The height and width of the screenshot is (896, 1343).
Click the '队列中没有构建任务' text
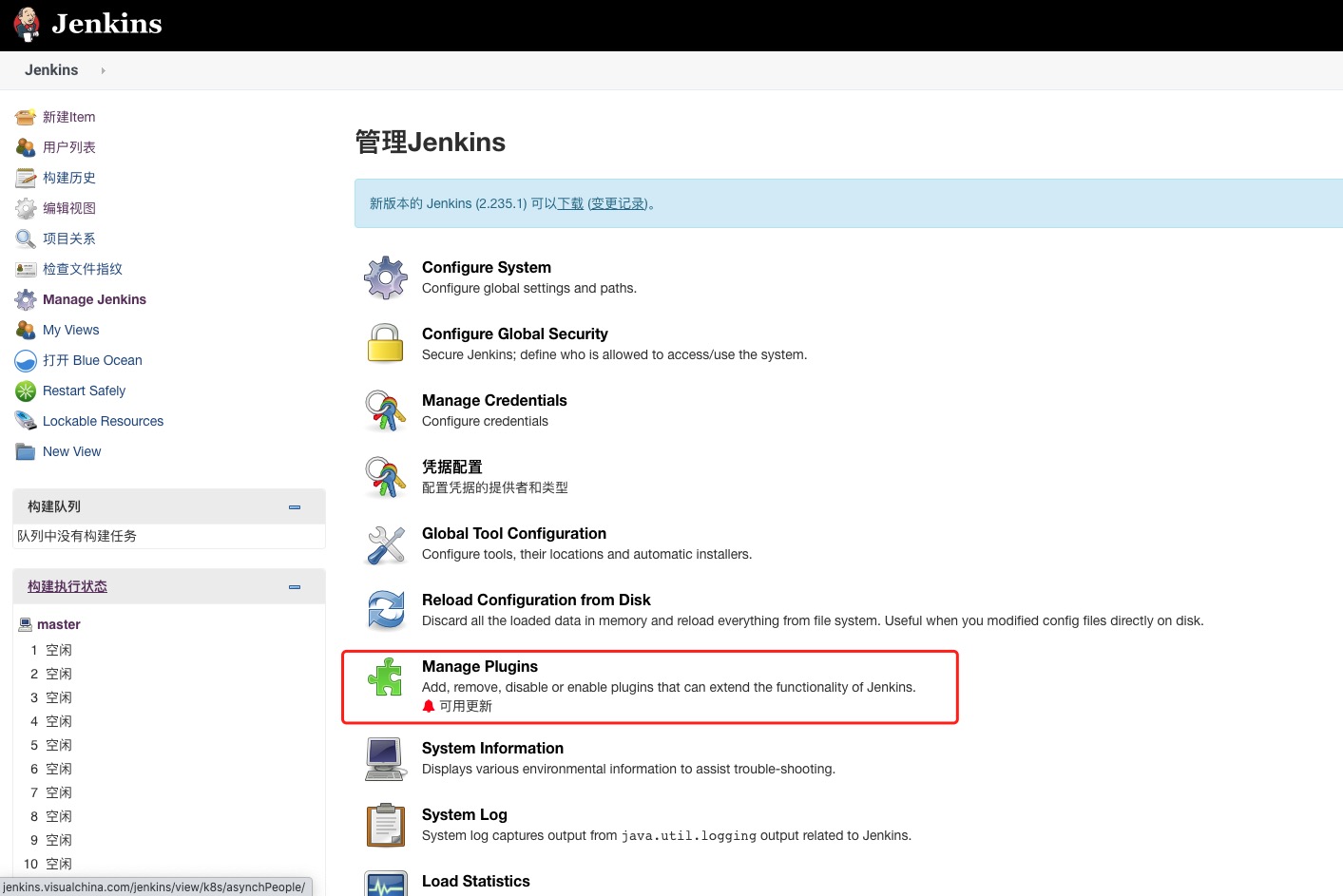77,536
